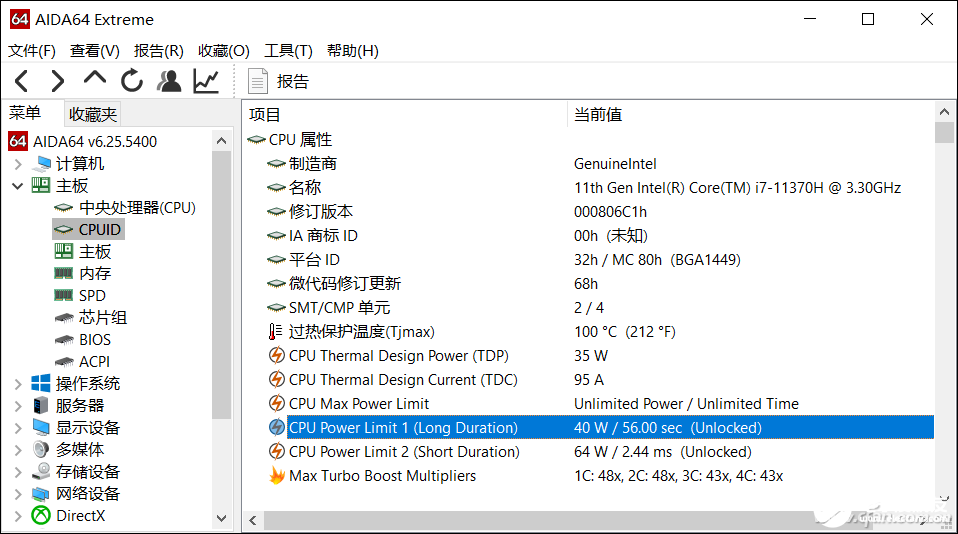Open the 文件(F) menu
This screenshot has width=958, height=534.
click(32, 51)
